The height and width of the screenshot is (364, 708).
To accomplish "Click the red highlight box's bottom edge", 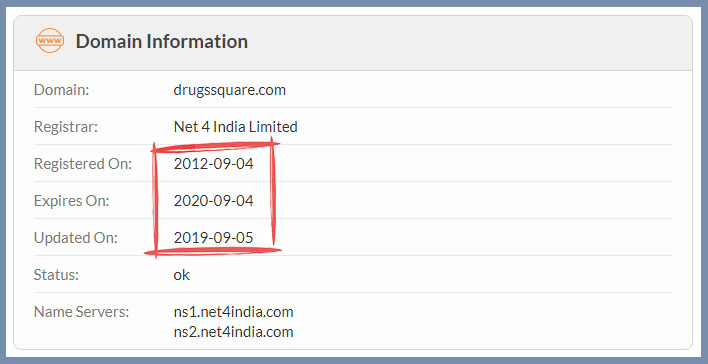I will (x=213, y=251).
